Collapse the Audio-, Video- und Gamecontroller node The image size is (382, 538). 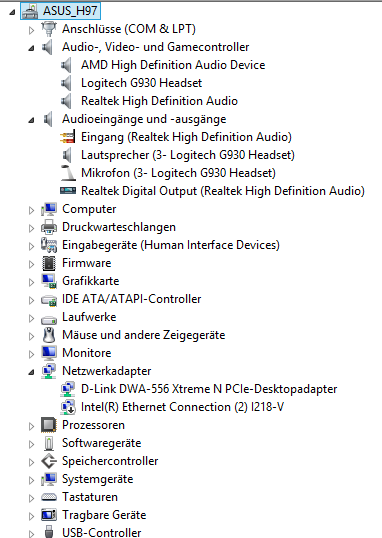(31, 48)
